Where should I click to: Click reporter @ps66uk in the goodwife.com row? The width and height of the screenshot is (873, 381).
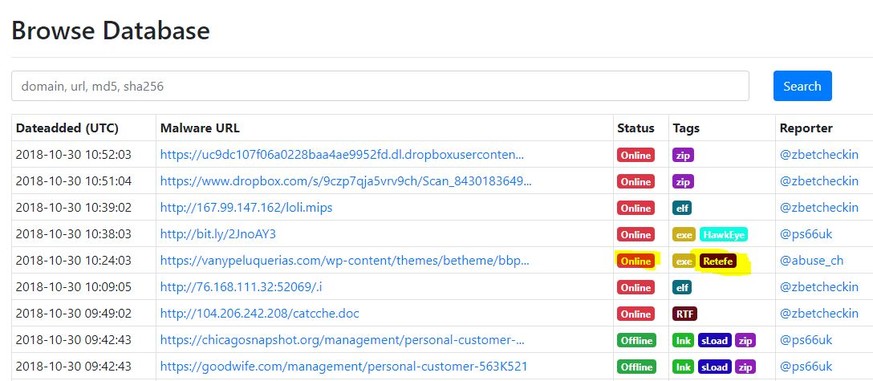tap(806, 367)
